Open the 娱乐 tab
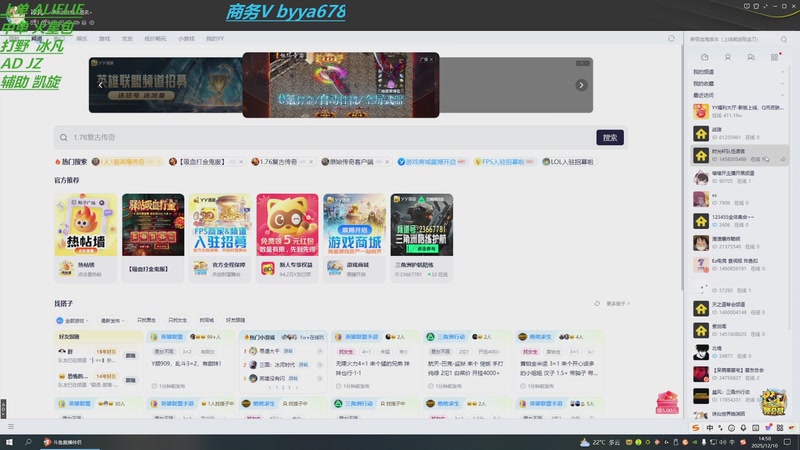The width and height of the screenshot is (800, 450). [x=82, y=38]
